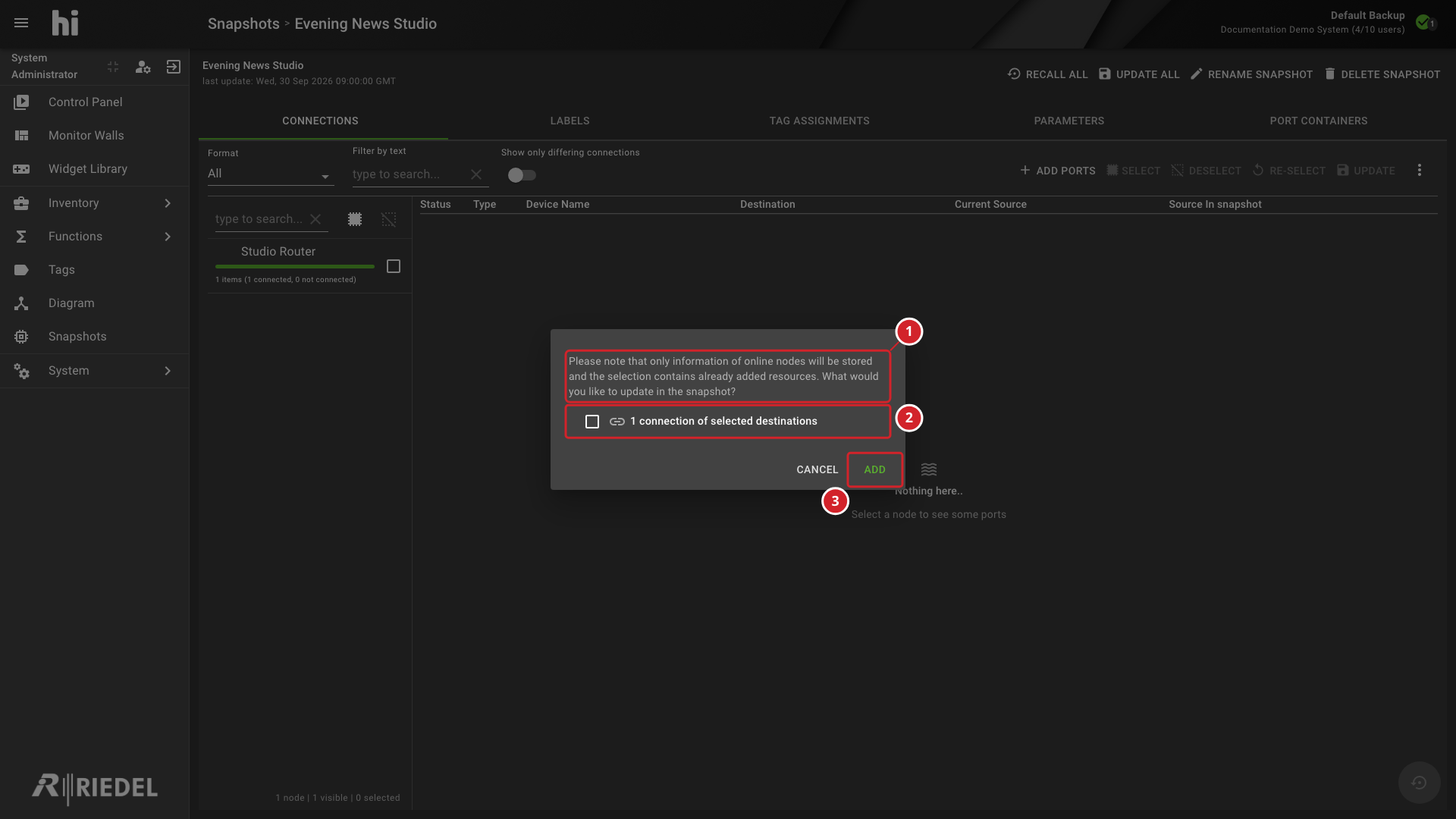The image size is (1456, 819).
Task: Open Control Panel from sidebar
Action: coord(94,102)
